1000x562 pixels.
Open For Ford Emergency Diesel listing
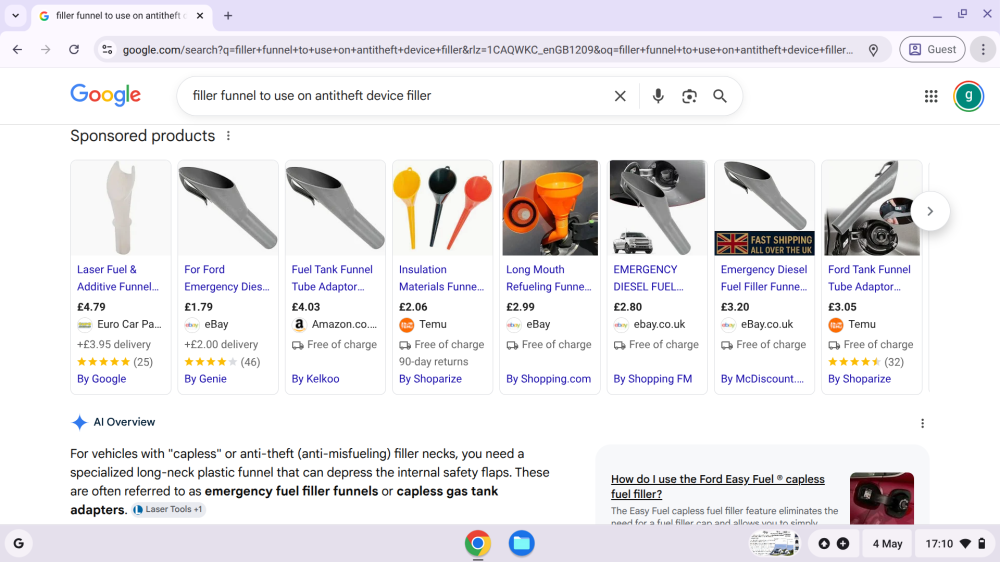tap(226, 278)
